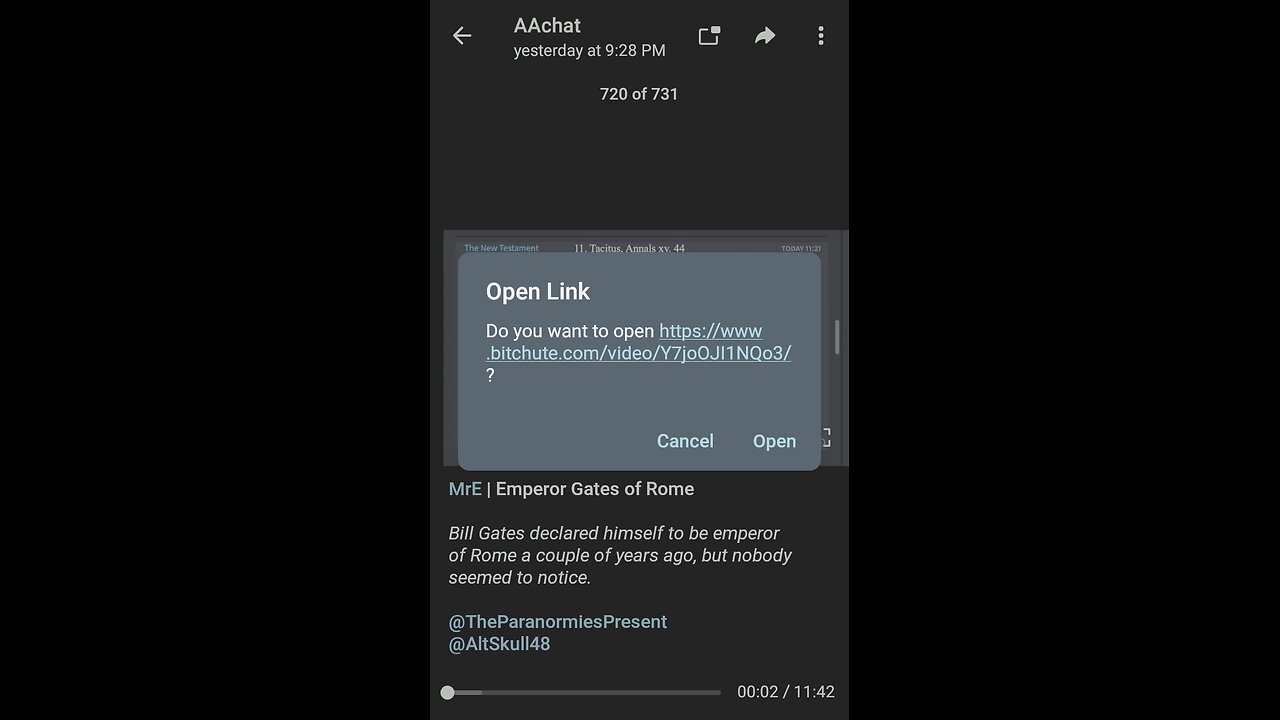Open the @AltSkull48 mention
The width and height of the screenshot is (1280, 720).
click(499, 644)
